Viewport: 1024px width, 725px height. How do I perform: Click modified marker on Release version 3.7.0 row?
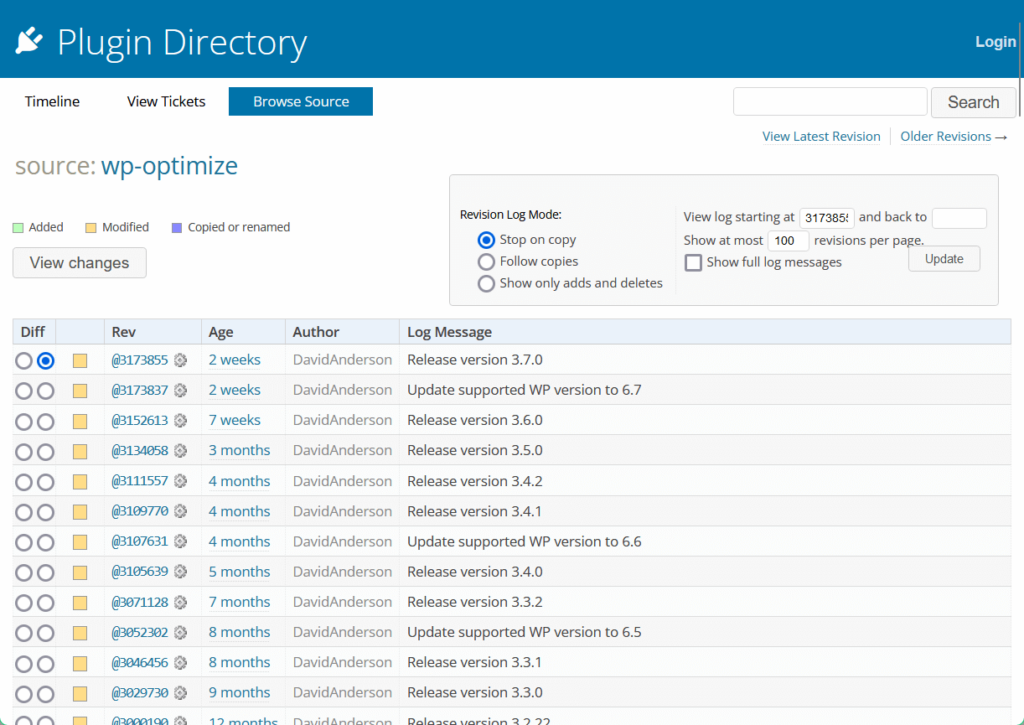click(80, 361)
